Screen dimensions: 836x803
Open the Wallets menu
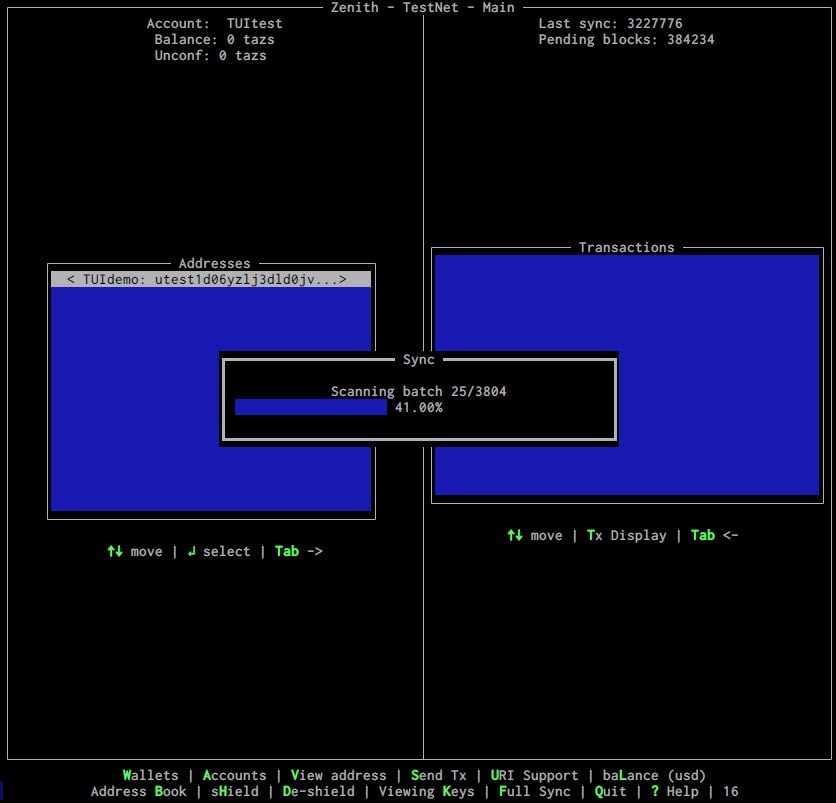point(150,775)
